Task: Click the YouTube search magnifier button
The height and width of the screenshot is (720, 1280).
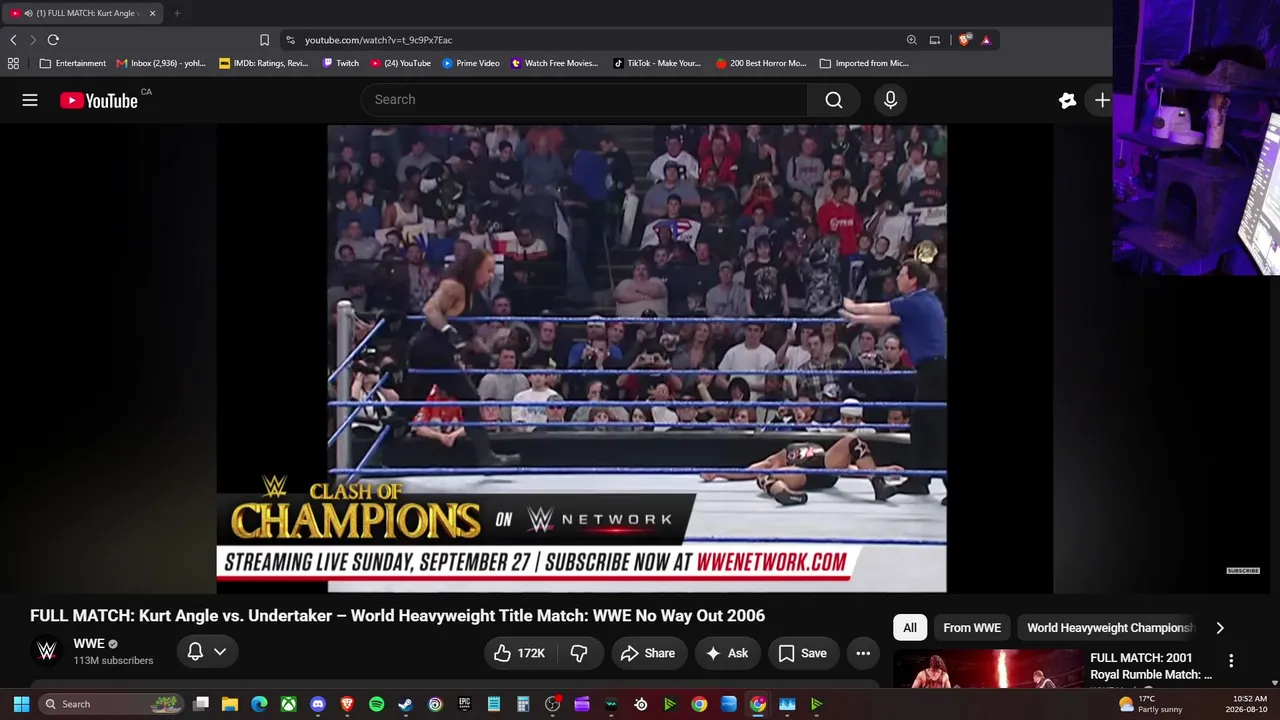Action: (834, 100)
